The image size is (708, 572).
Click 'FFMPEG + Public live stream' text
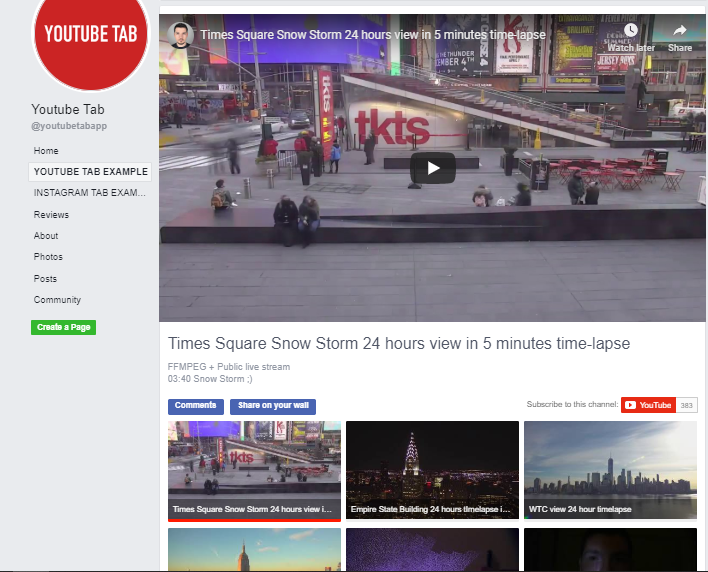(228, 367)
